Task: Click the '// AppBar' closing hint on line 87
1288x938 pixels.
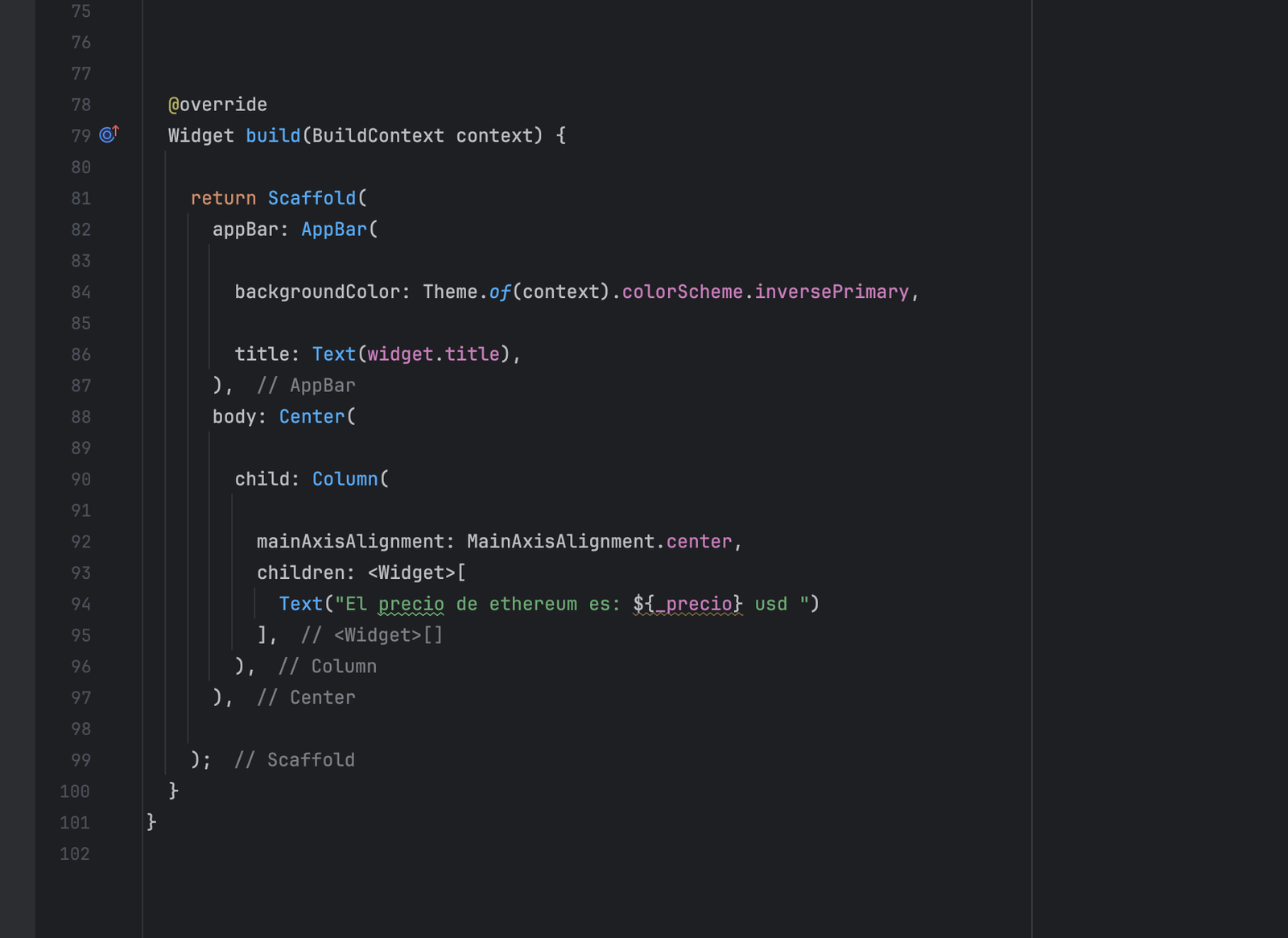Action: pos(306,386)
